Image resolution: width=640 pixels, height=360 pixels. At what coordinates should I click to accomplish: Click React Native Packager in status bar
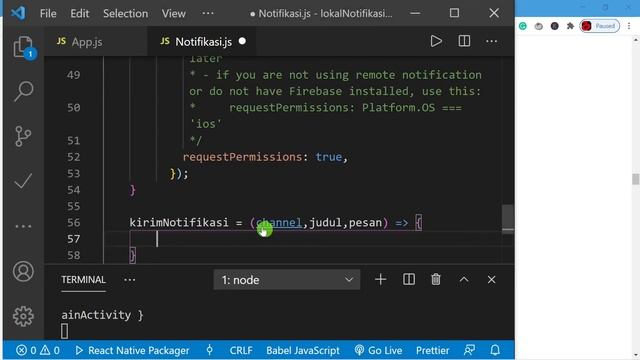132,350
